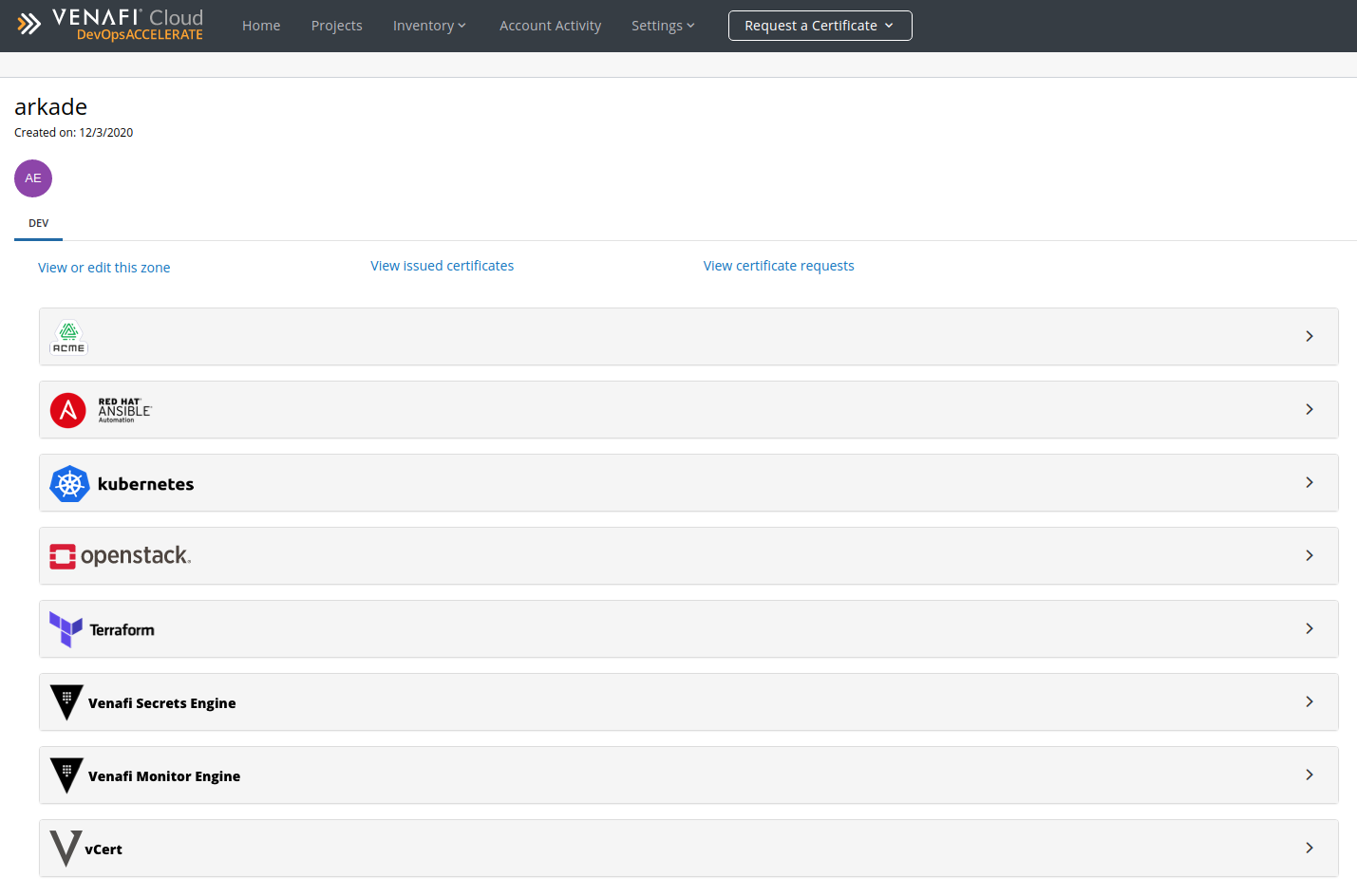Expand the kubernetes row chevron
Image resolution: width=1357 pixels, height=896 pixels.
pyautogui.click(x=1310, y=482)
